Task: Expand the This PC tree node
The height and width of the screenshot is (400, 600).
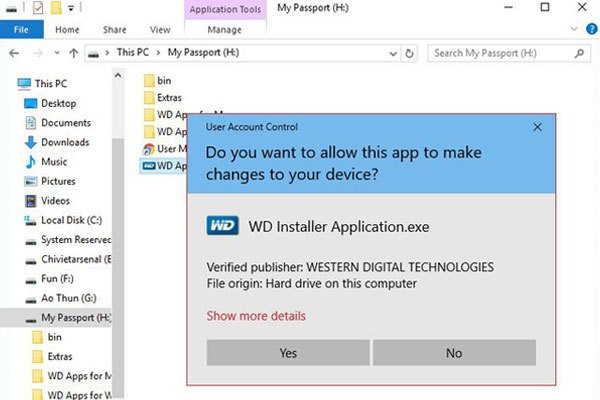Action: (8, 83)
